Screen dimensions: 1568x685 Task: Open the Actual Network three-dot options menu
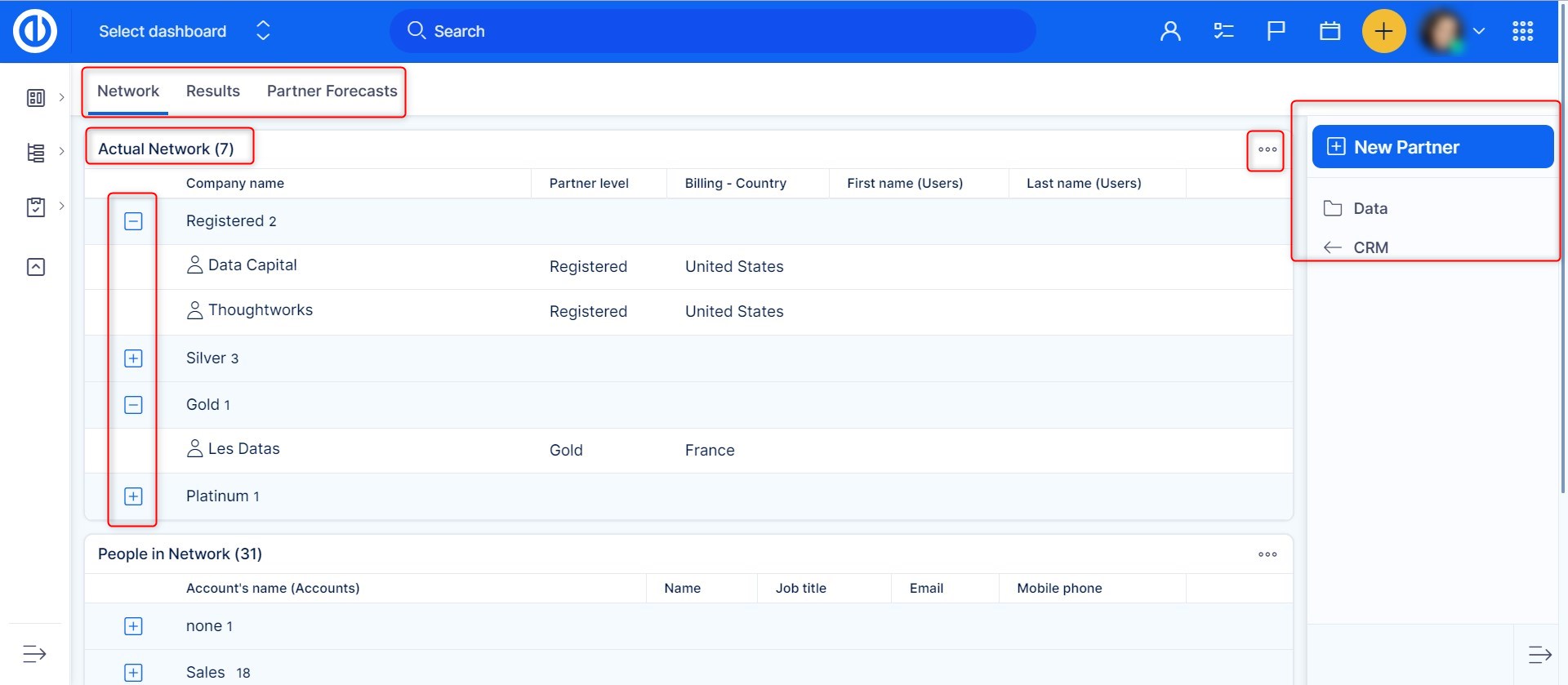[x=1267, y=149]
